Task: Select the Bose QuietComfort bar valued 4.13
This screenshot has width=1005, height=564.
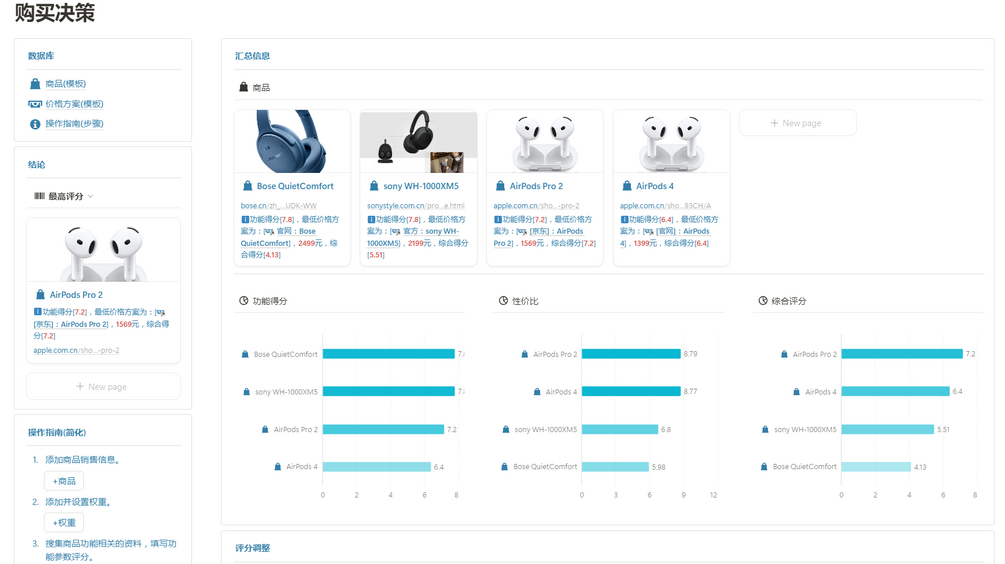Action: 876,467
